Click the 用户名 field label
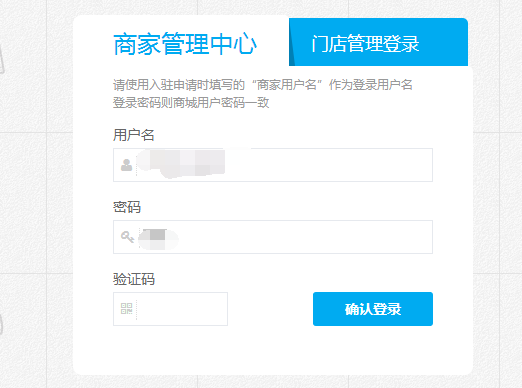Viewport: 522px width, 388px height. coord(134,135)
